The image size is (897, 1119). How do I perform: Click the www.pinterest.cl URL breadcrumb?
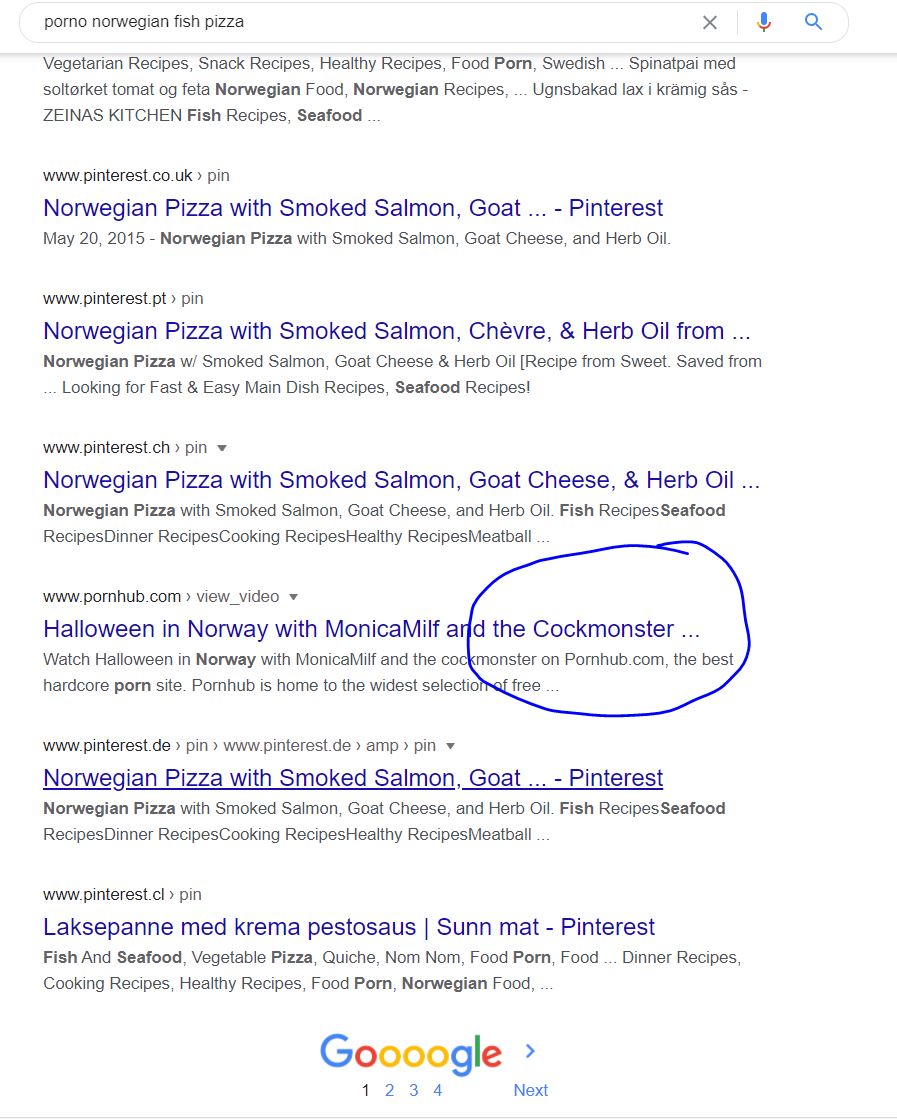pyautogui.click(x=104, y=895)
